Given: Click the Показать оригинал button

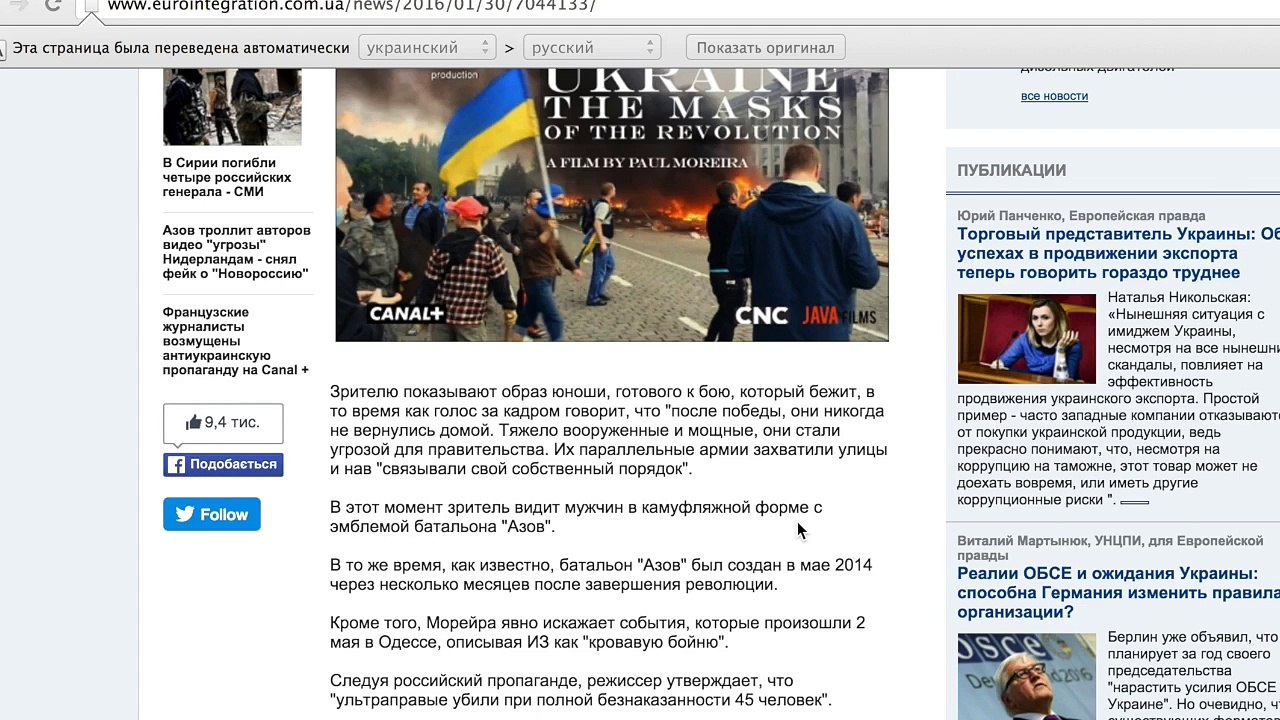Looking at the screenshot, I should coord(765,47).
